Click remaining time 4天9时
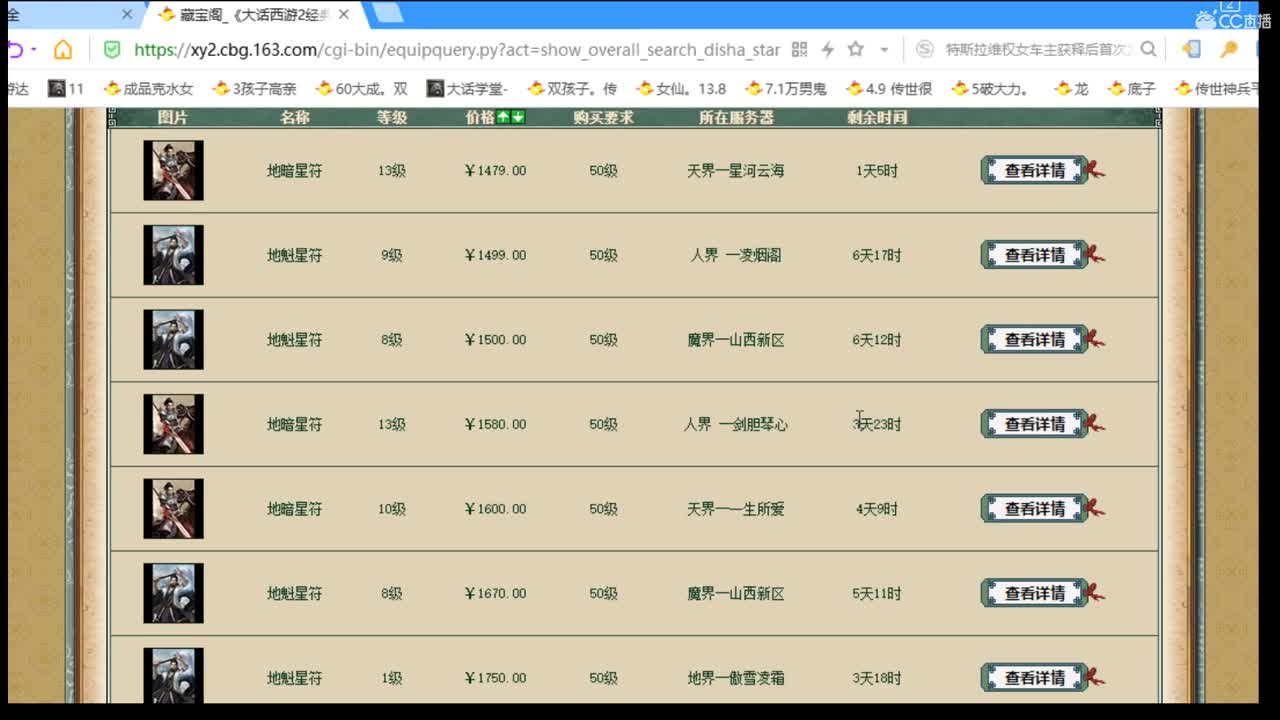 coord(877,509)
